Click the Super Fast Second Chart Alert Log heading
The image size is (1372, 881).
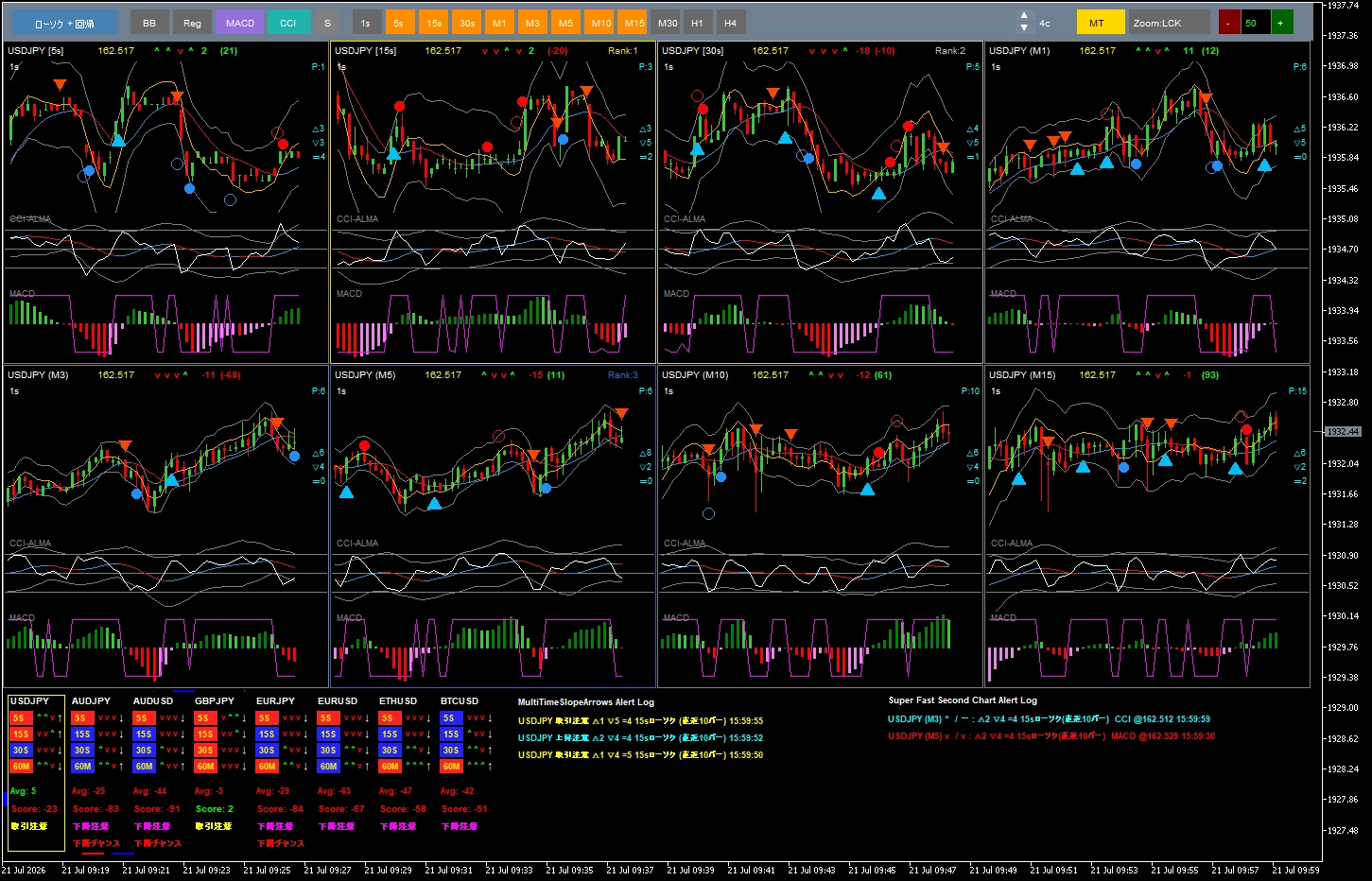click(963, 700)
